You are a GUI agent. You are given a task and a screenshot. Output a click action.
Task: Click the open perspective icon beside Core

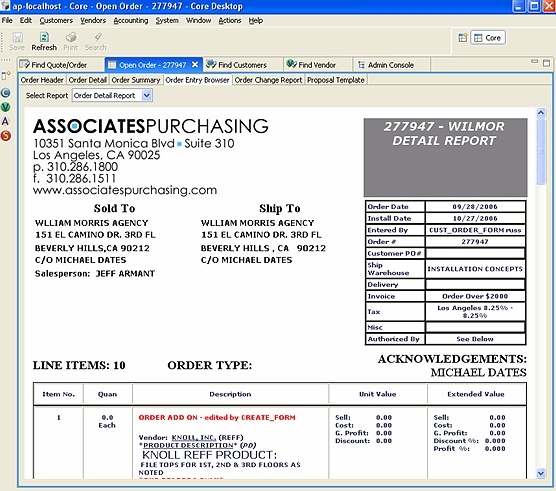click(463, 38)
